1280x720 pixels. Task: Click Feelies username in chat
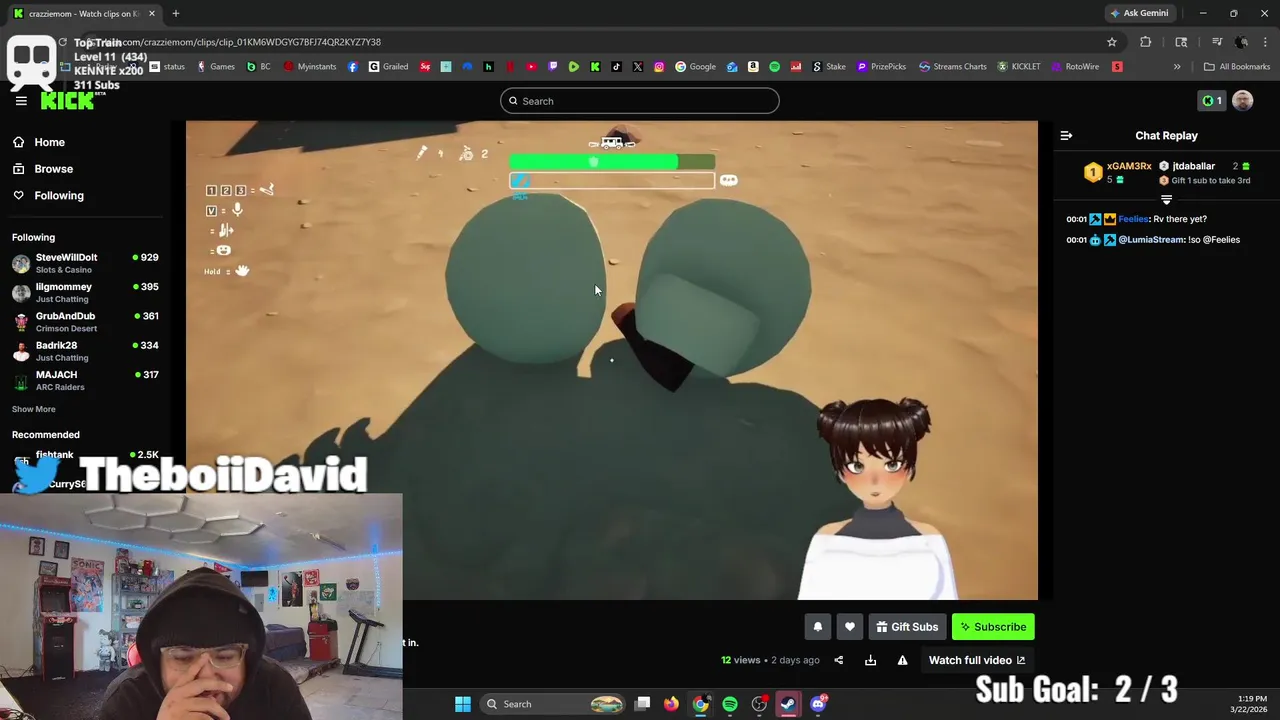(x=1133, y=219)
